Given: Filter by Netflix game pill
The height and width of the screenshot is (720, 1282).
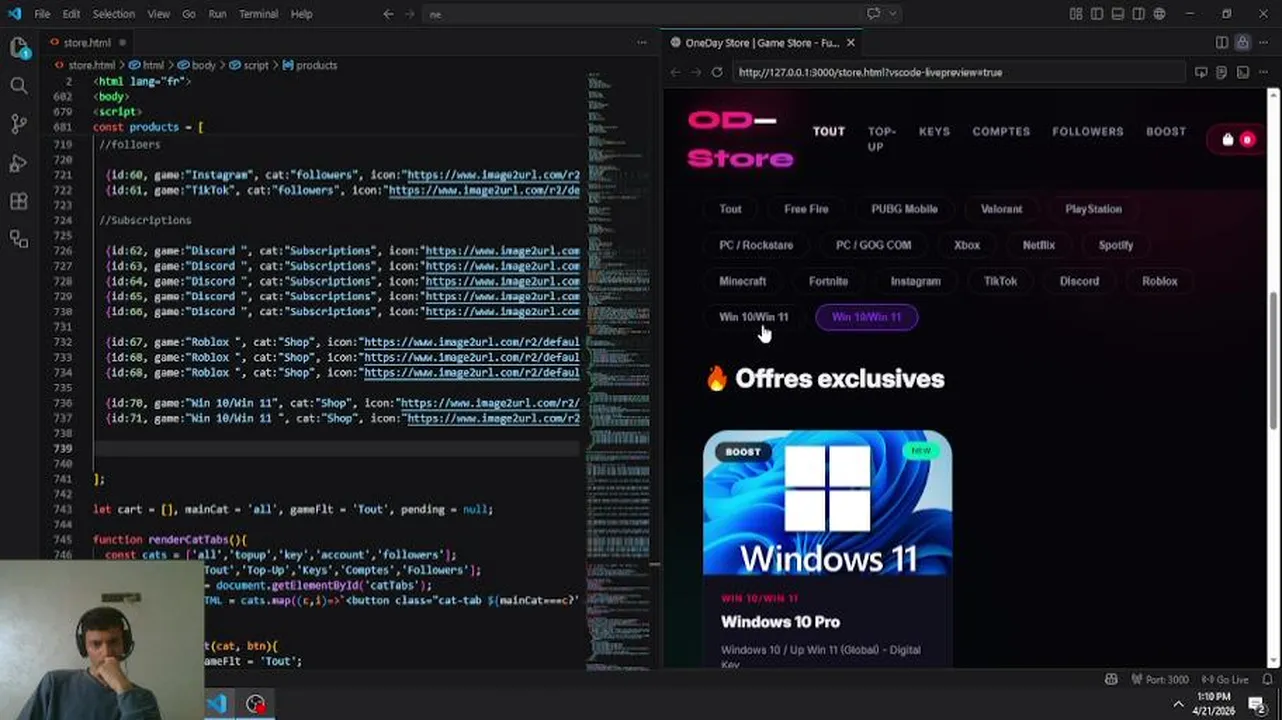Looking at the screenshot, I should pos(1039,245).
